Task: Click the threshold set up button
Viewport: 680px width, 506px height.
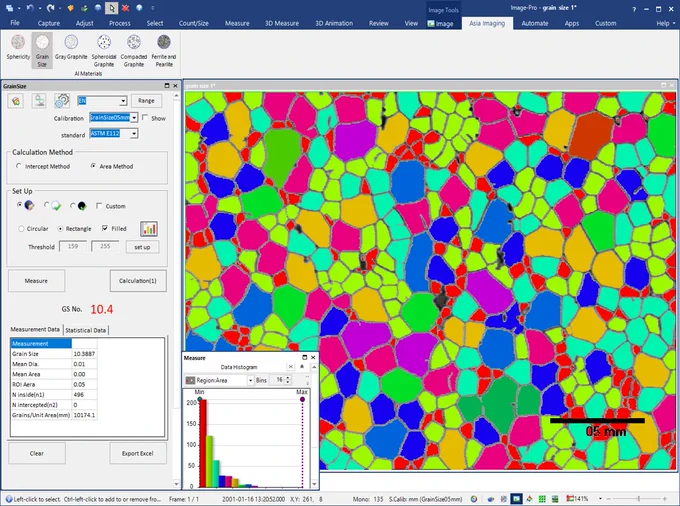Action: point(142,247)
